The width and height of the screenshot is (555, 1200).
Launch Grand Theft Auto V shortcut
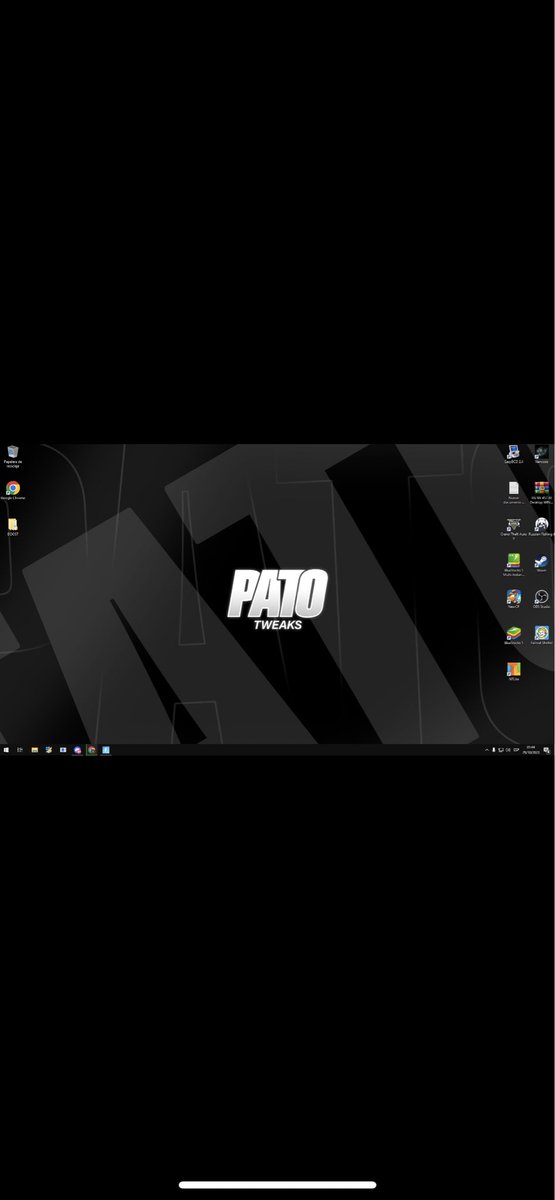click(x=514, y=527)
